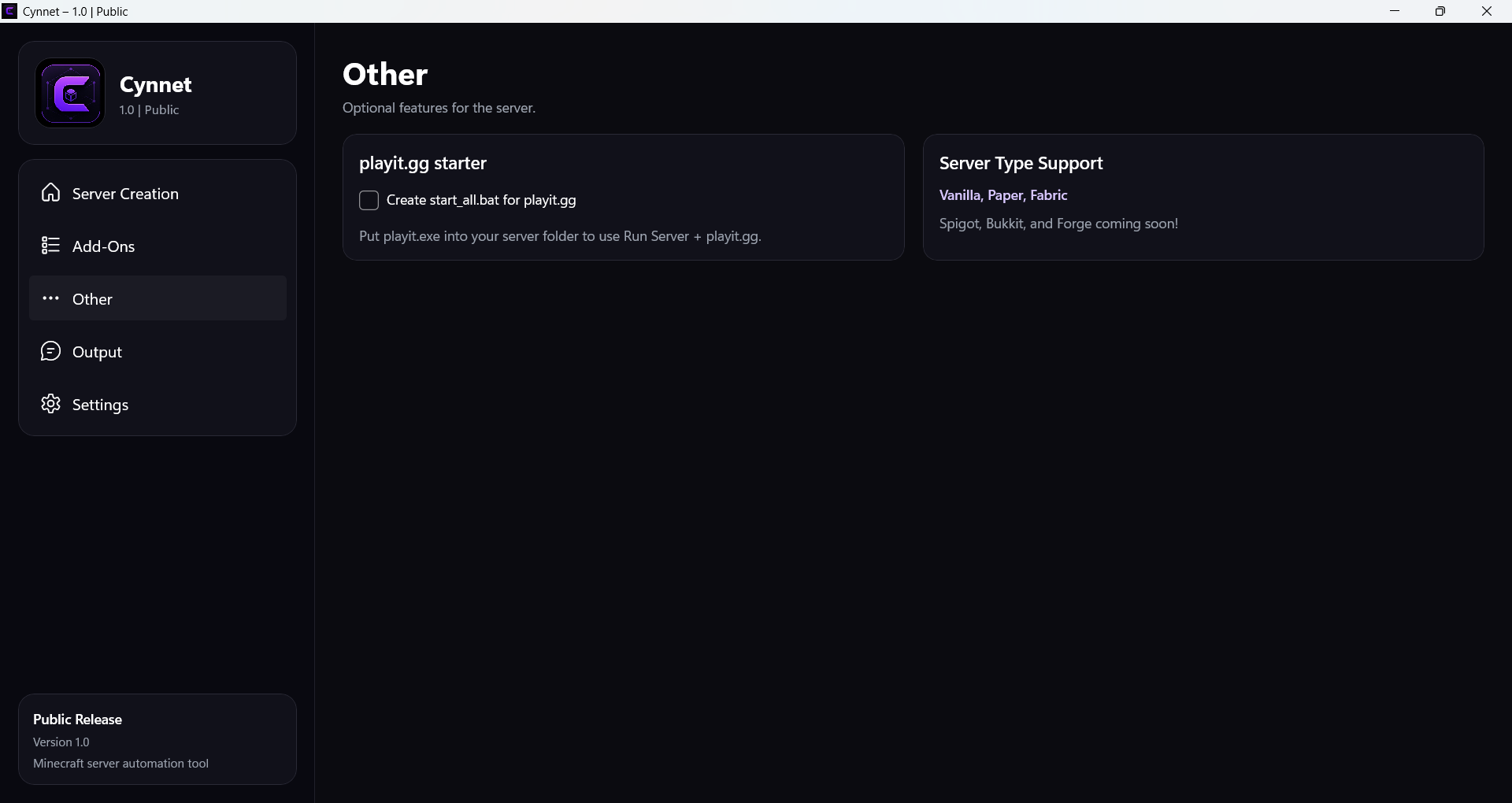Click the three-dots icon beside Other
1512x803 pixels.
[50, 298]
